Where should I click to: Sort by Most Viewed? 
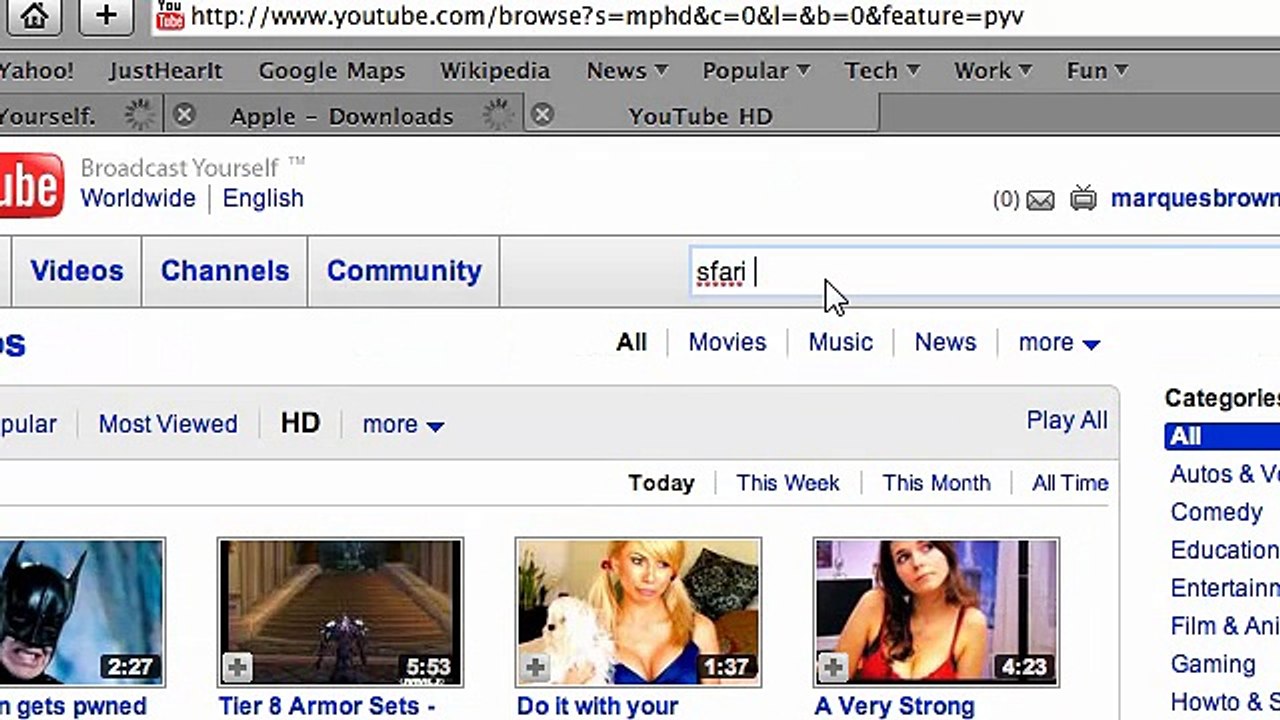(168, 424)
